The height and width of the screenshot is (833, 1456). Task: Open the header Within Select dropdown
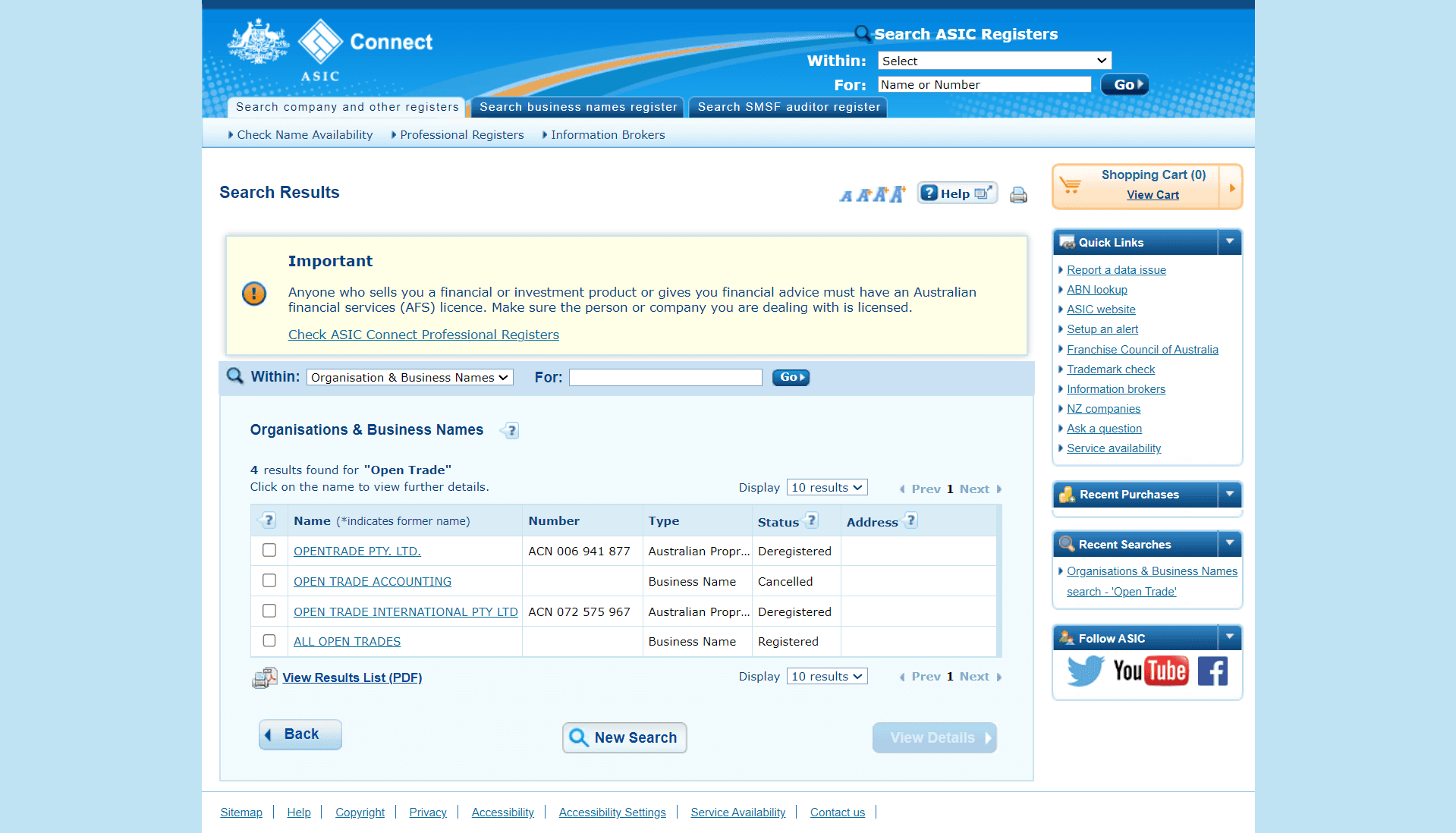coord(994,61)
